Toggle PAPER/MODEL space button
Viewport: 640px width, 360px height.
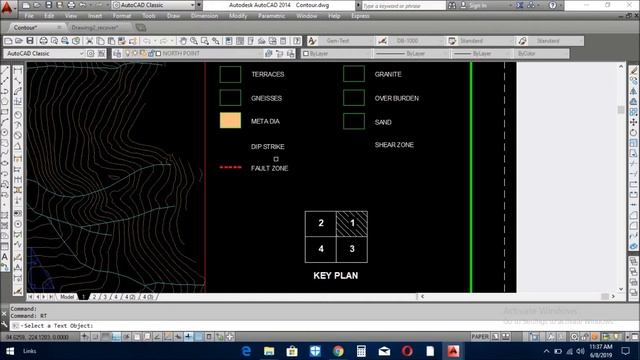pos(480,337)
